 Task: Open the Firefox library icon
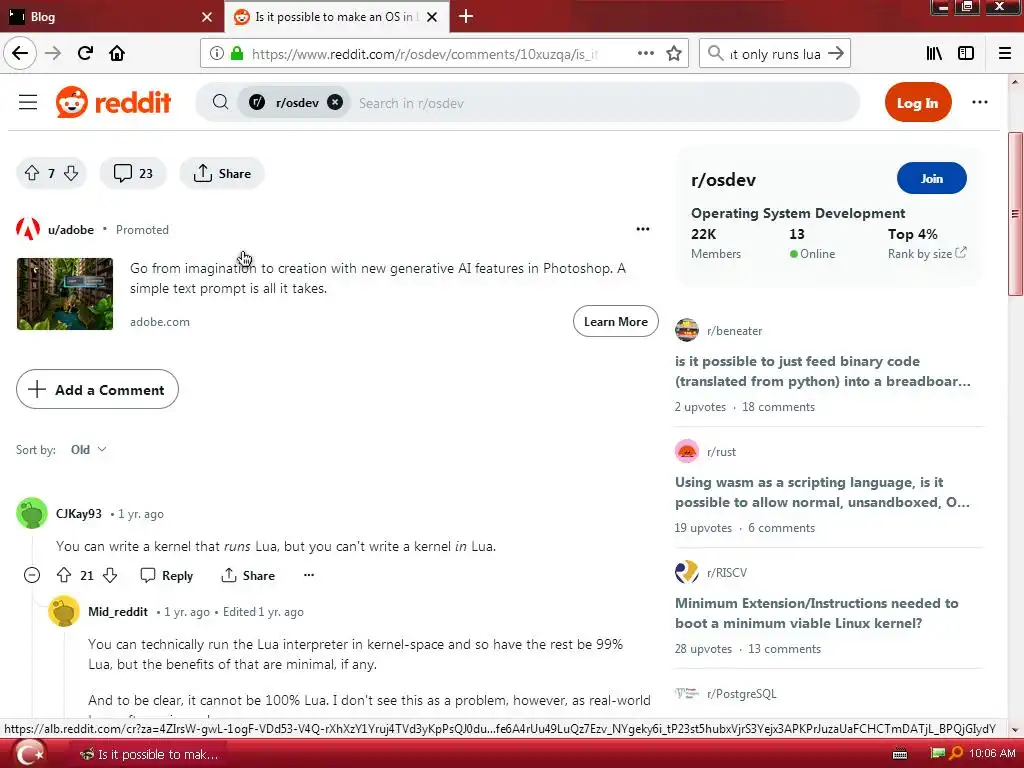coord(934,53)
